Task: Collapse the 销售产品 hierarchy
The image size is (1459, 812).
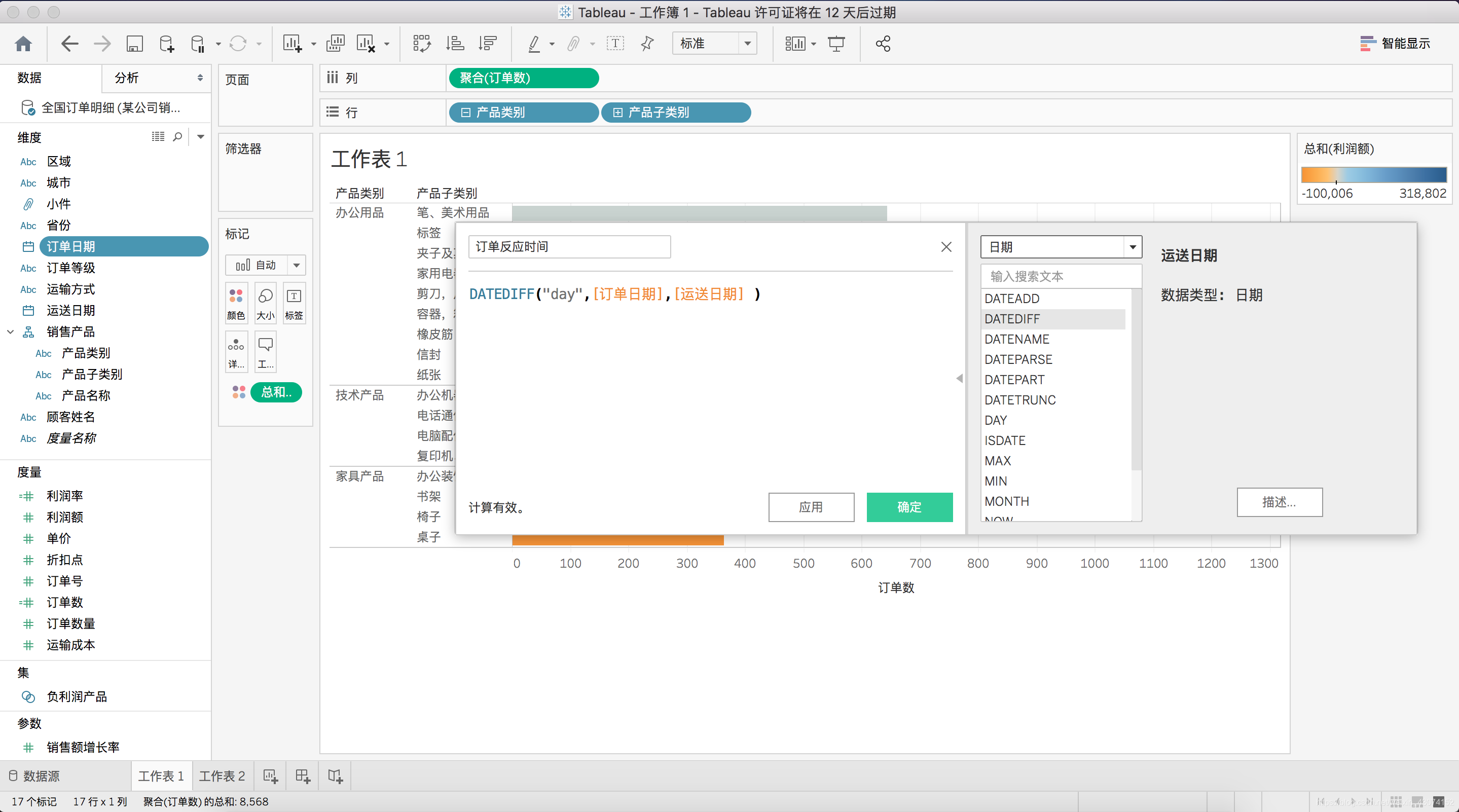Action: (x=10, y=332)
